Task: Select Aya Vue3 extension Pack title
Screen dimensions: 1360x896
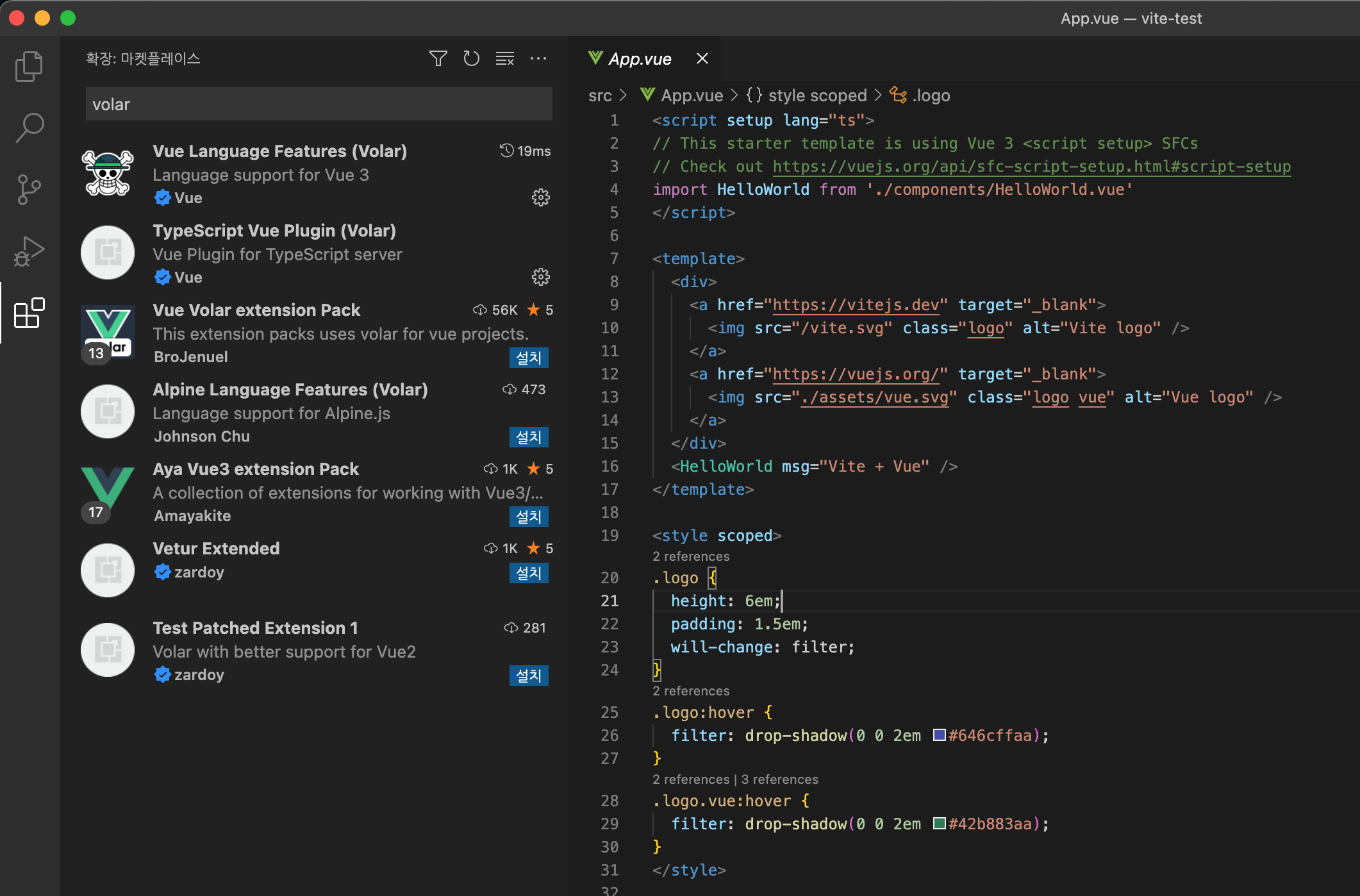Action: (256, 469)
